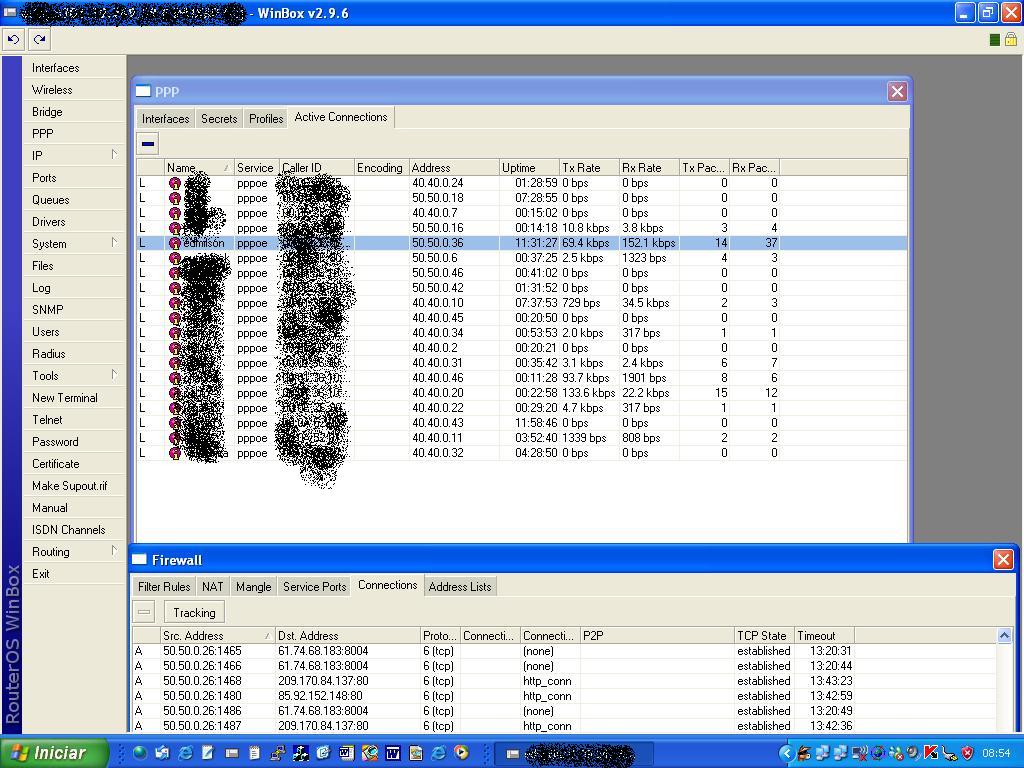The width and height of the screenshot is (1024, 768).
Task: Open the Kaspersky red K tray icon
Action: pos(931,753)
